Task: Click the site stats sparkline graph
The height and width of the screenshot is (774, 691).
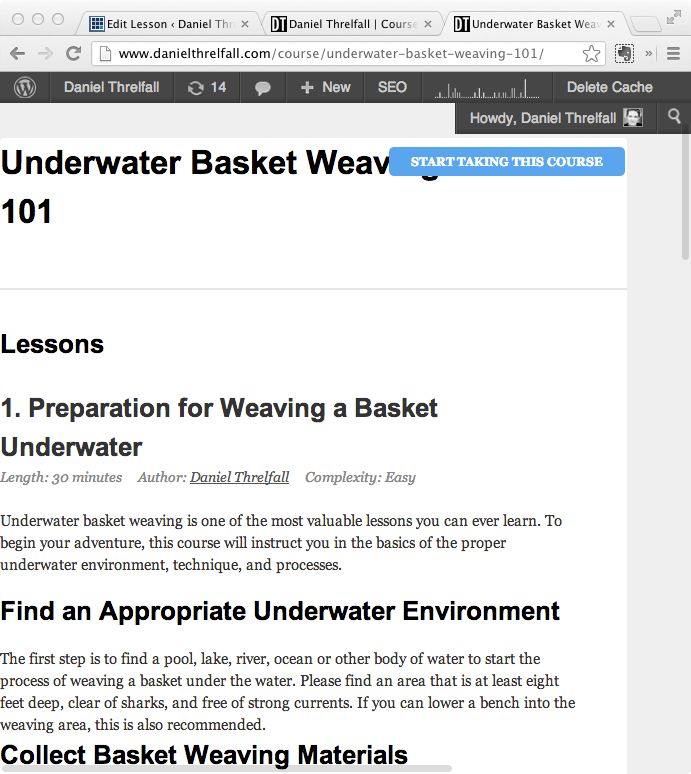Action: tap(487, 88)
